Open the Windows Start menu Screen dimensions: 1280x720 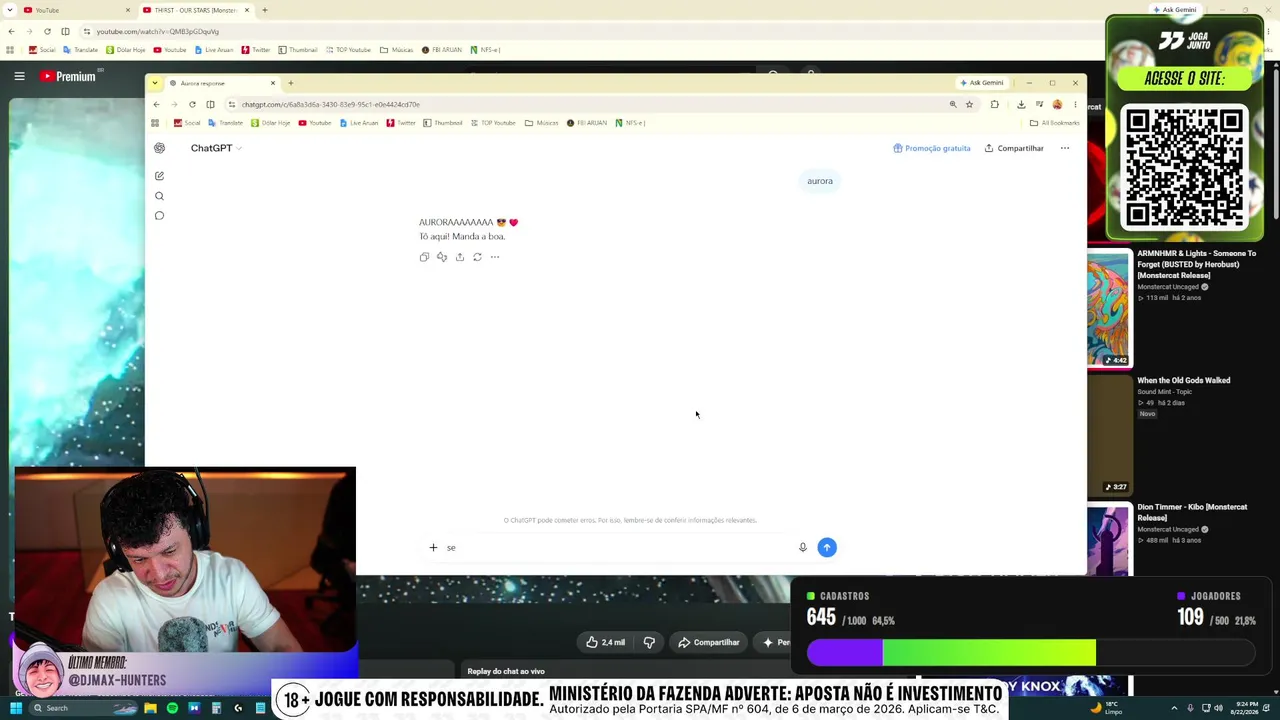tap(16, 708)
